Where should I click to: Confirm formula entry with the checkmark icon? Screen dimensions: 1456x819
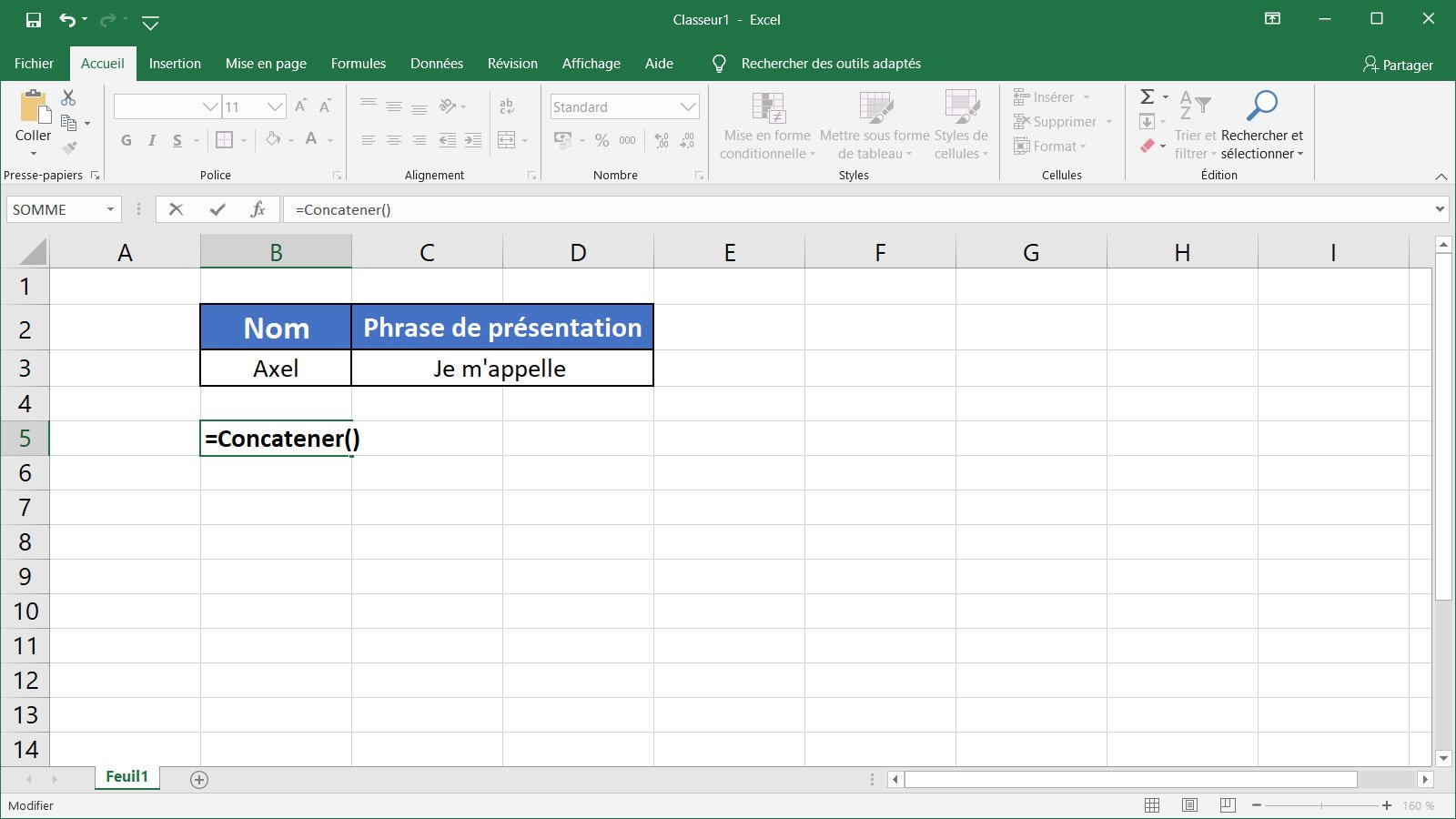click(x=217, y=208)
